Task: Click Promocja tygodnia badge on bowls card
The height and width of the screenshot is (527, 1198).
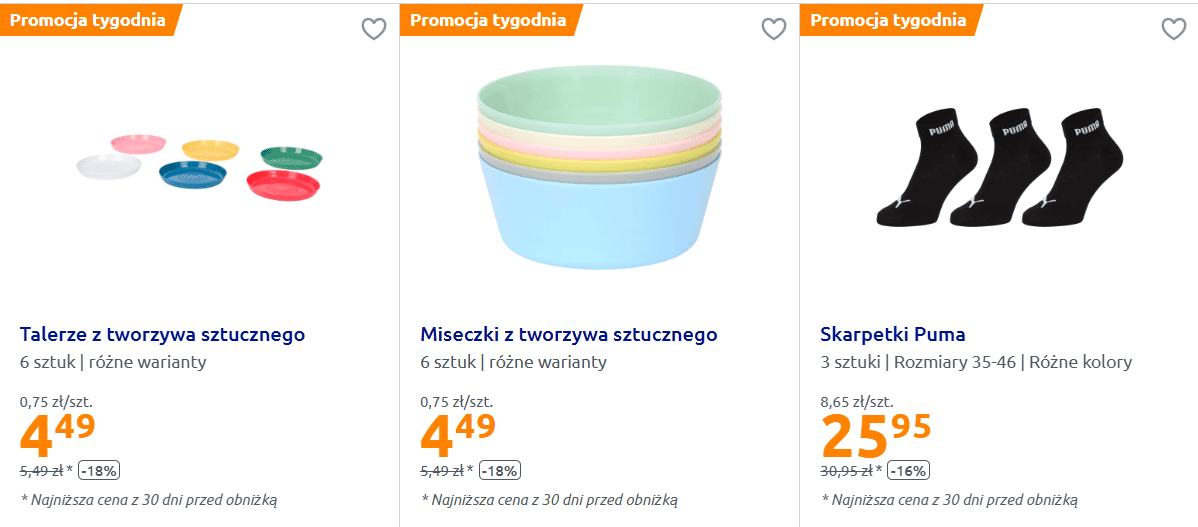Action: coord(488,20)
